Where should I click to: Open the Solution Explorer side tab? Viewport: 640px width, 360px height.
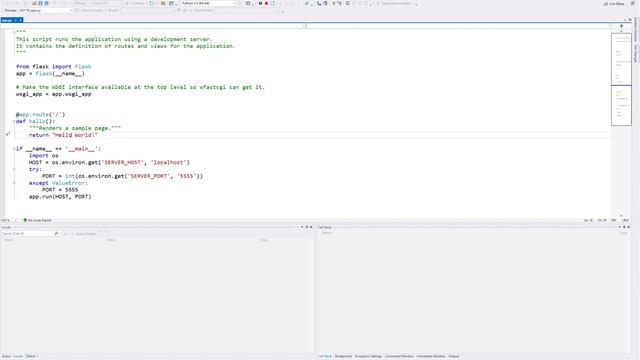point(636,29)
